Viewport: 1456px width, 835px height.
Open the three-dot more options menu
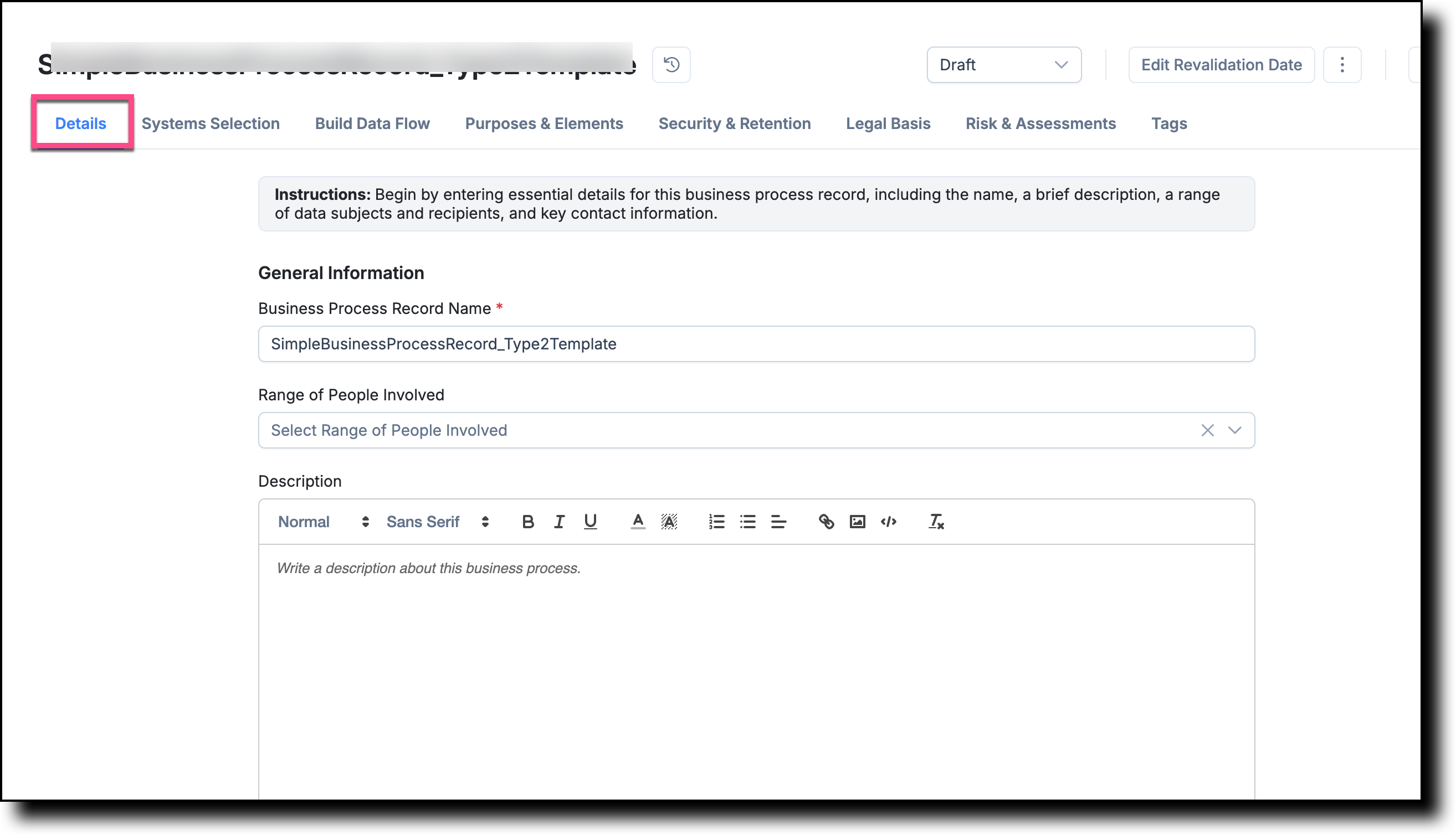[x=1342, y=65]
